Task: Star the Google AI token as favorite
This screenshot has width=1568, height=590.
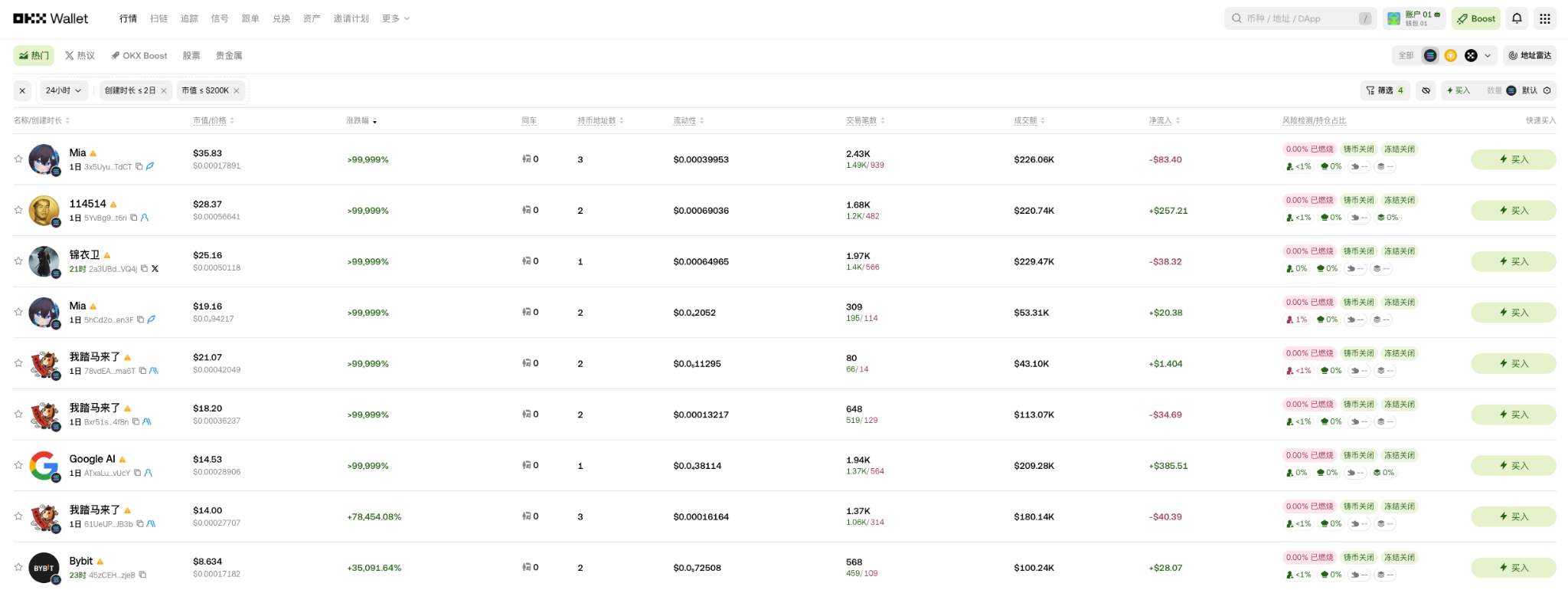Action: [x=18, y=465]
